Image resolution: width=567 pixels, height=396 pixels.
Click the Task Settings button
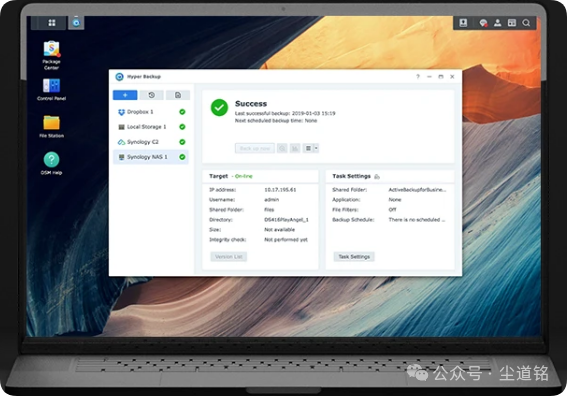click(354, 257)
